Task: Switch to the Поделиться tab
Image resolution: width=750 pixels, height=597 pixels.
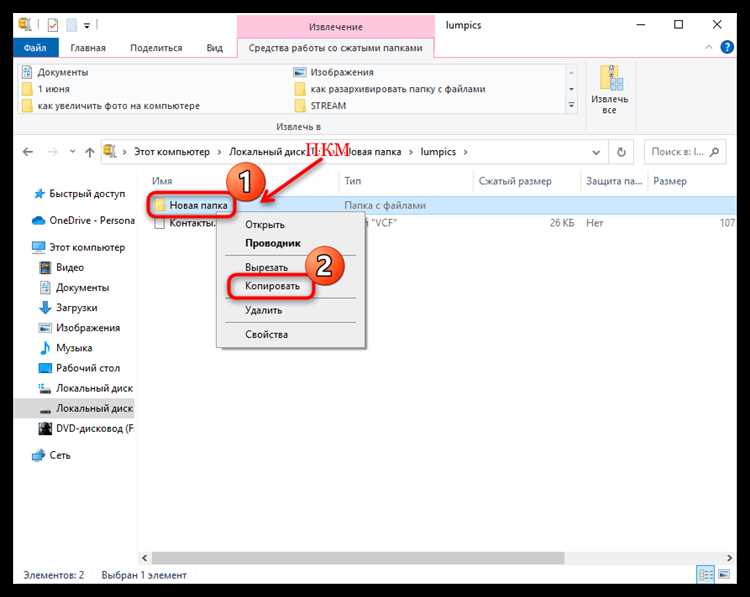Action: [x=156, y=47]
